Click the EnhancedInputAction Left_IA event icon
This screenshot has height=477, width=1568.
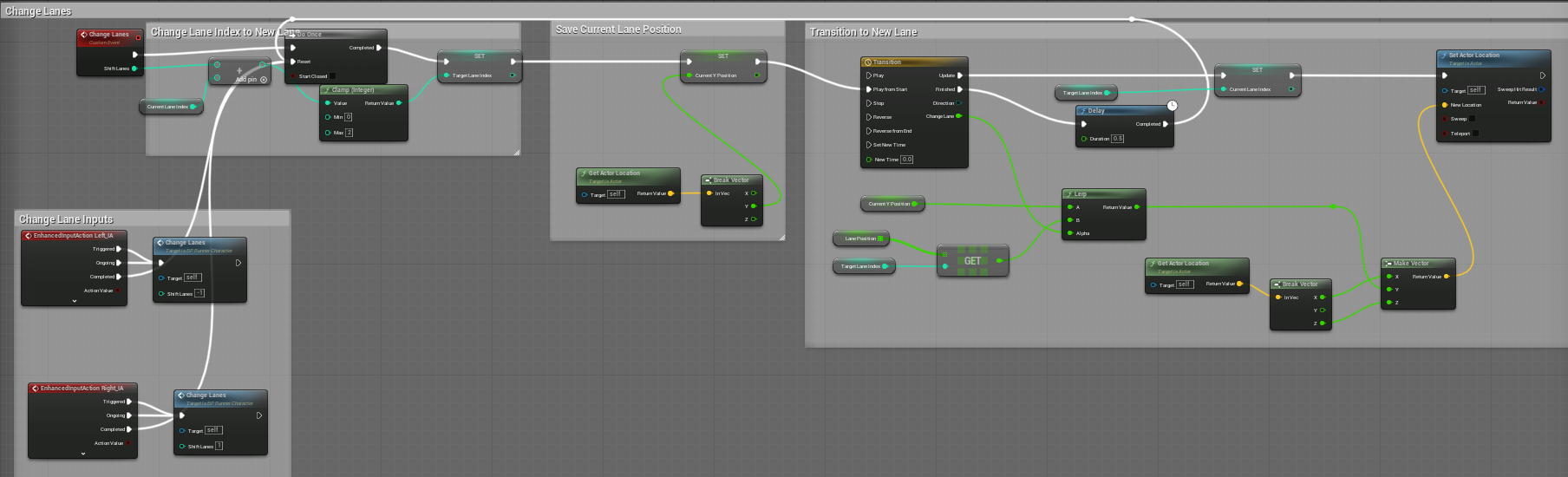28,236
